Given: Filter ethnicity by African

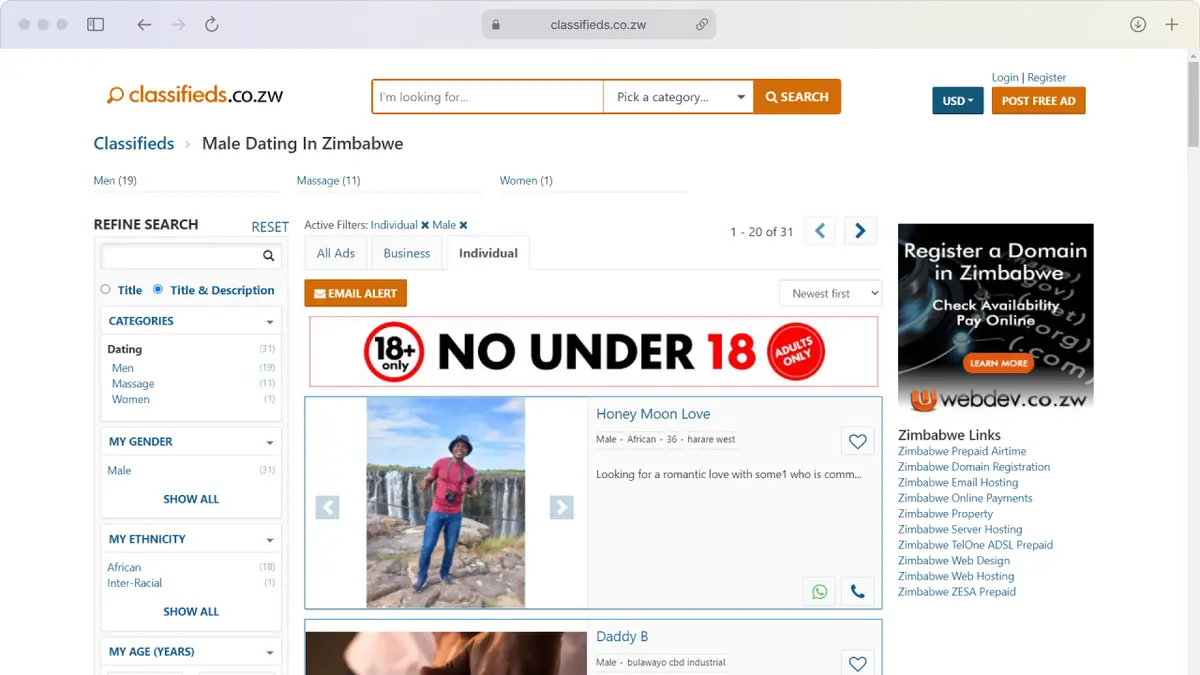Looking at the screenshot, I should pyautogui.click(x=124, y=567).
